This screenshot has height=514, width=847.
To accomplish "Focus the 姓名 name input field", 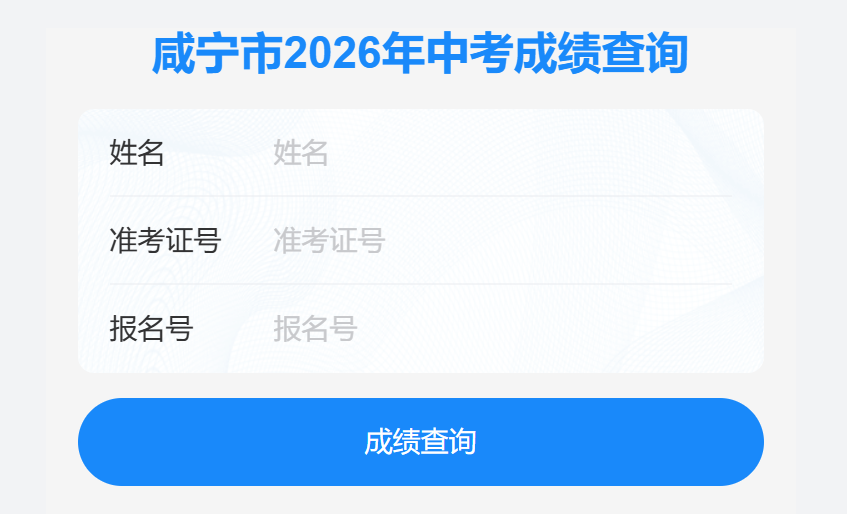I will click(502, 153).
